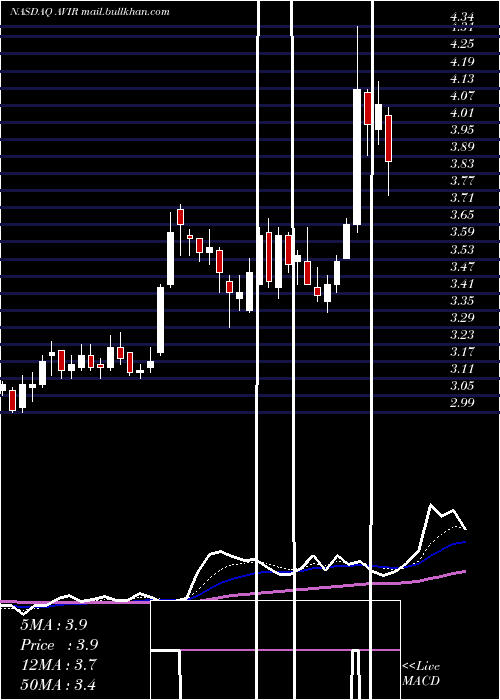Select the 3.89 price label
This screenshot has height=700, width=500.
tap(462, 146)
